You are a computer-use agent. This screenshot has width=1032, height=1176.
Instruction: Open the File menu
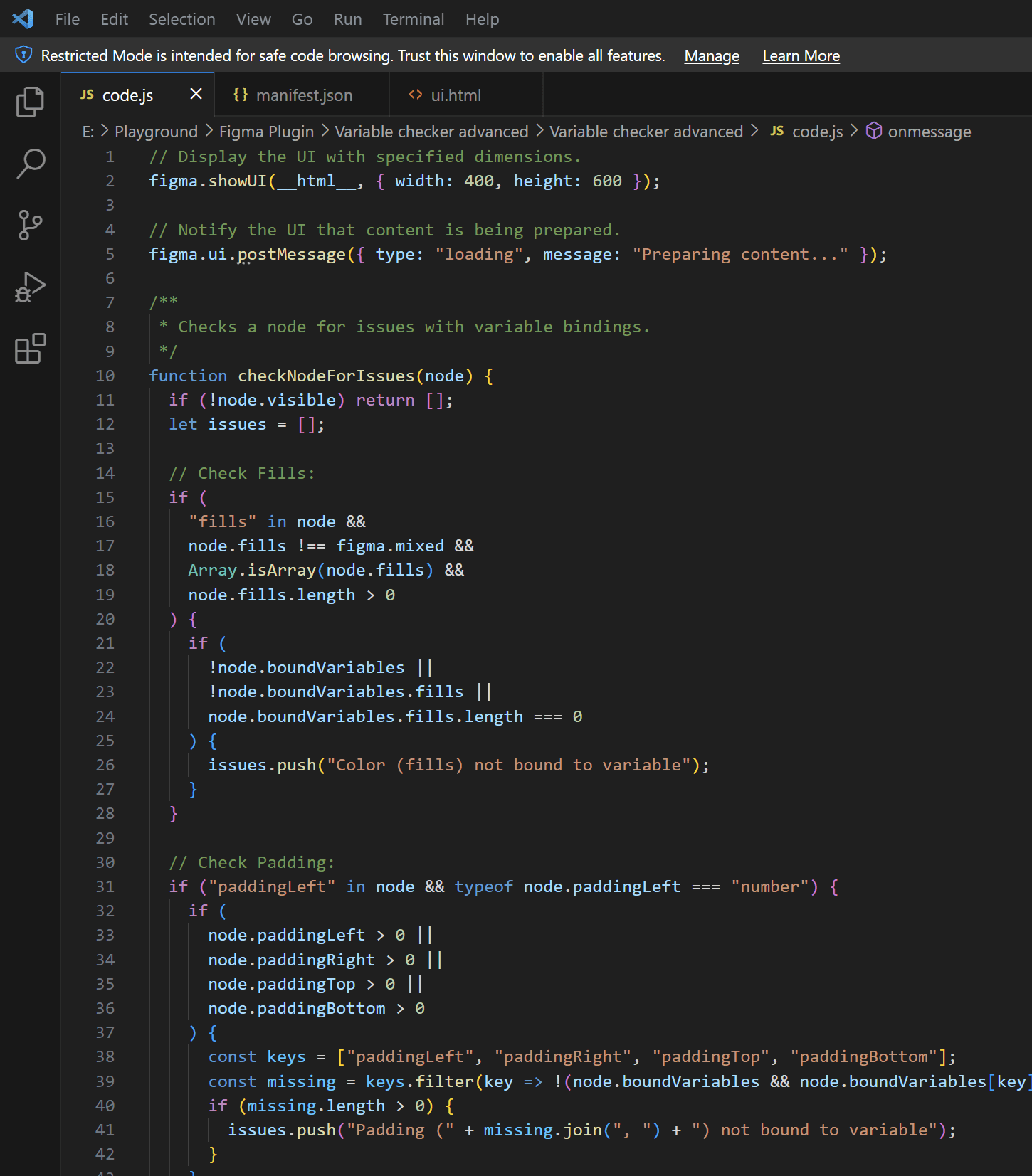tap(68, 19)
